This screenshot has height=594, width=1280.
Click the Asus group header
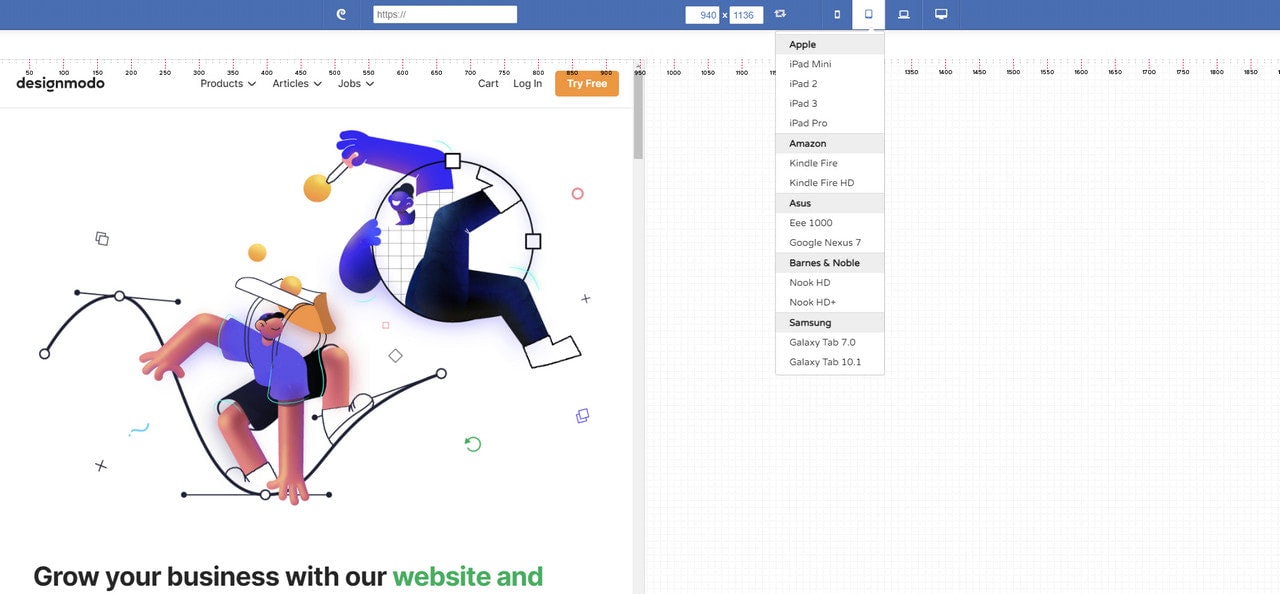[830, 203]
